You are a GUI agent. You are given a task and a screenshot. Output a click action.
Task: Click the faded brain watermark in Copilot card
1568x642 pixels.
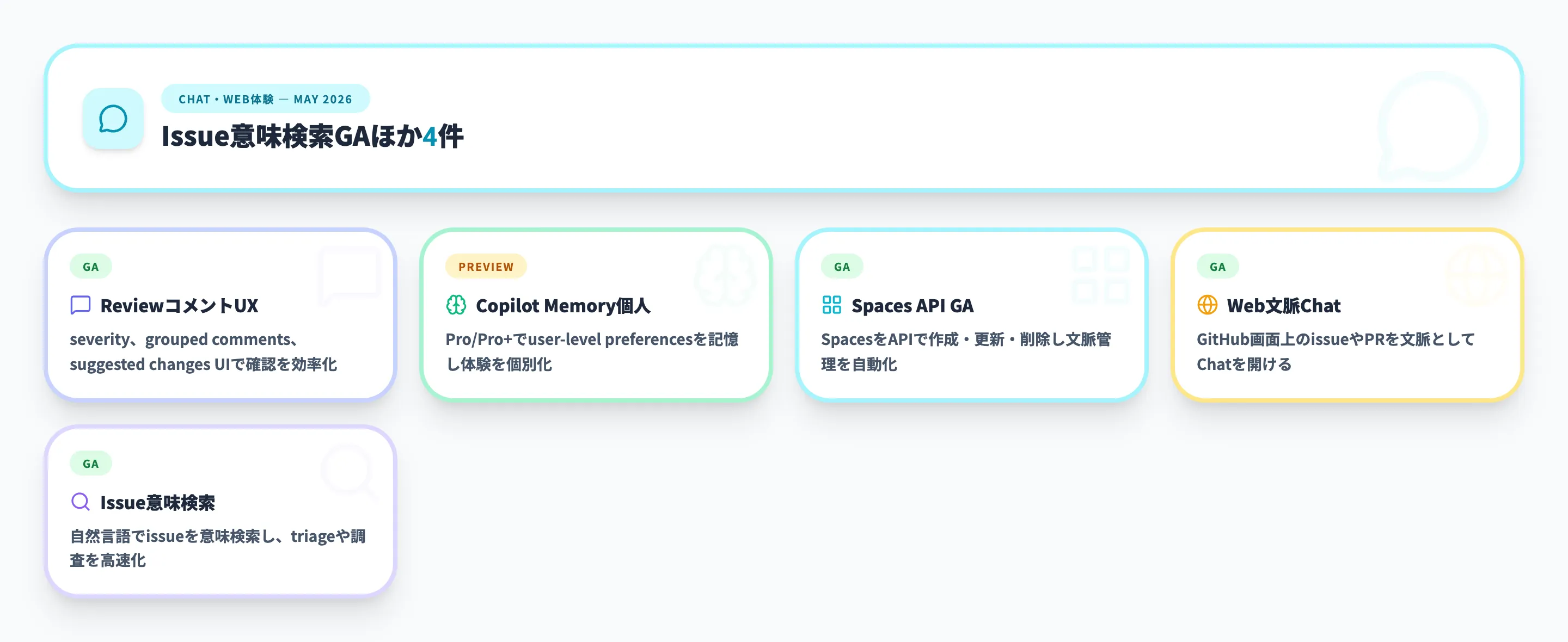pyautogui.click(x=724, y=275)
